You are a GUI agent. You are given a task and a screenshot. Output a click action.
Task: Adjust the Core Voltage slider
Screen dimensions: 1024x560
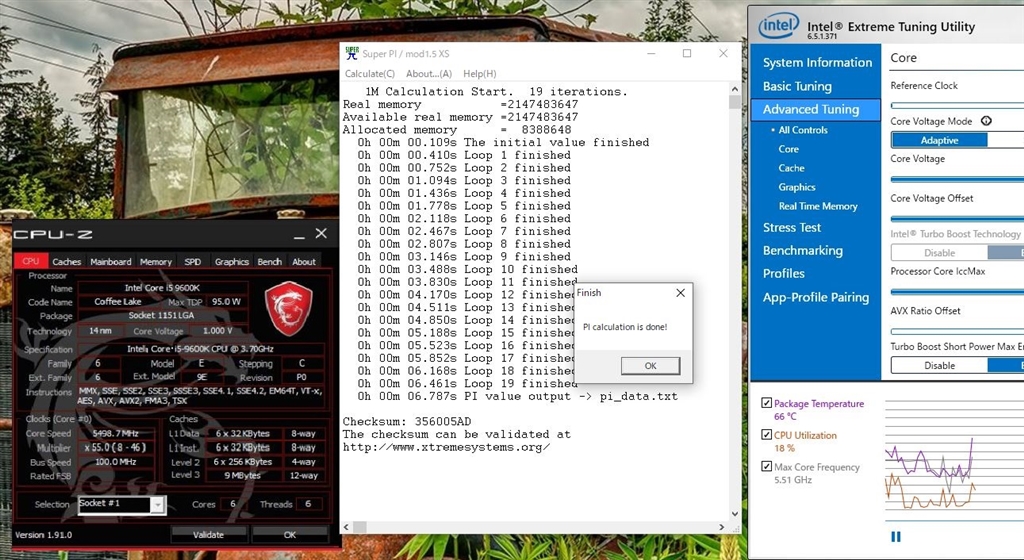click(957, 179)
